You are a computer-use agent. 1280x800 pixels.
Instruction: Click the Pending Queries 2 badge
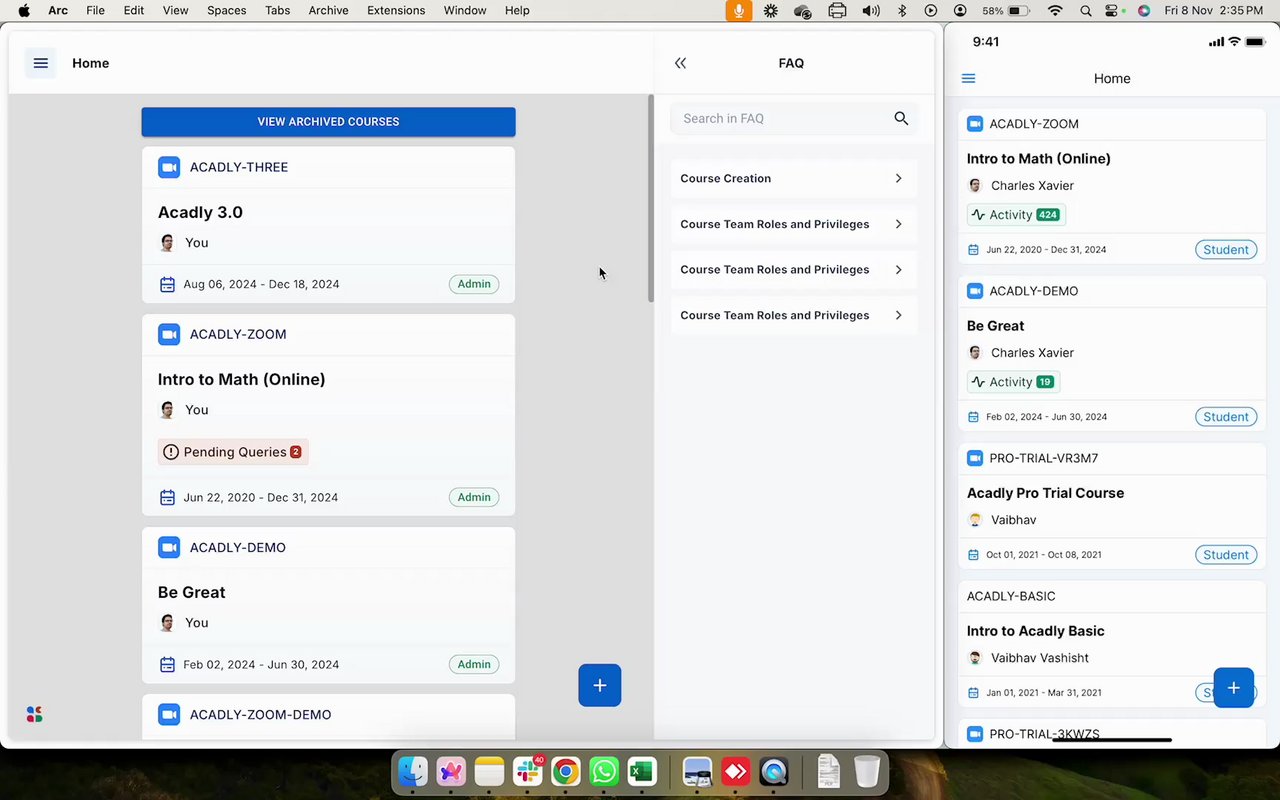(233, 452)
